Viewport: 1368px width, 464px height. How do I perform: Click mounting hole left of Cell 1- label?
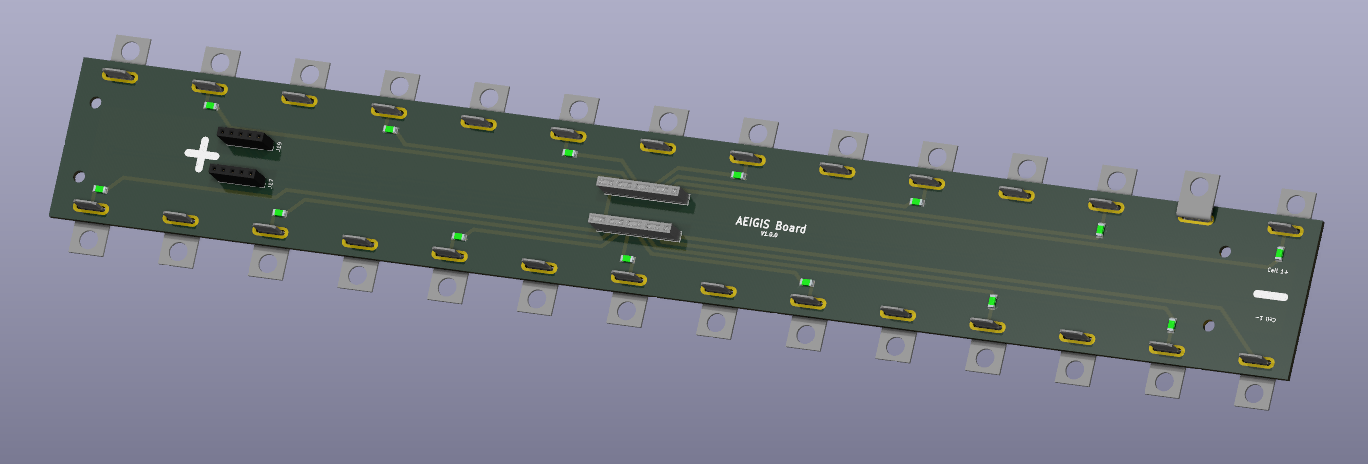coord(1210,325)
